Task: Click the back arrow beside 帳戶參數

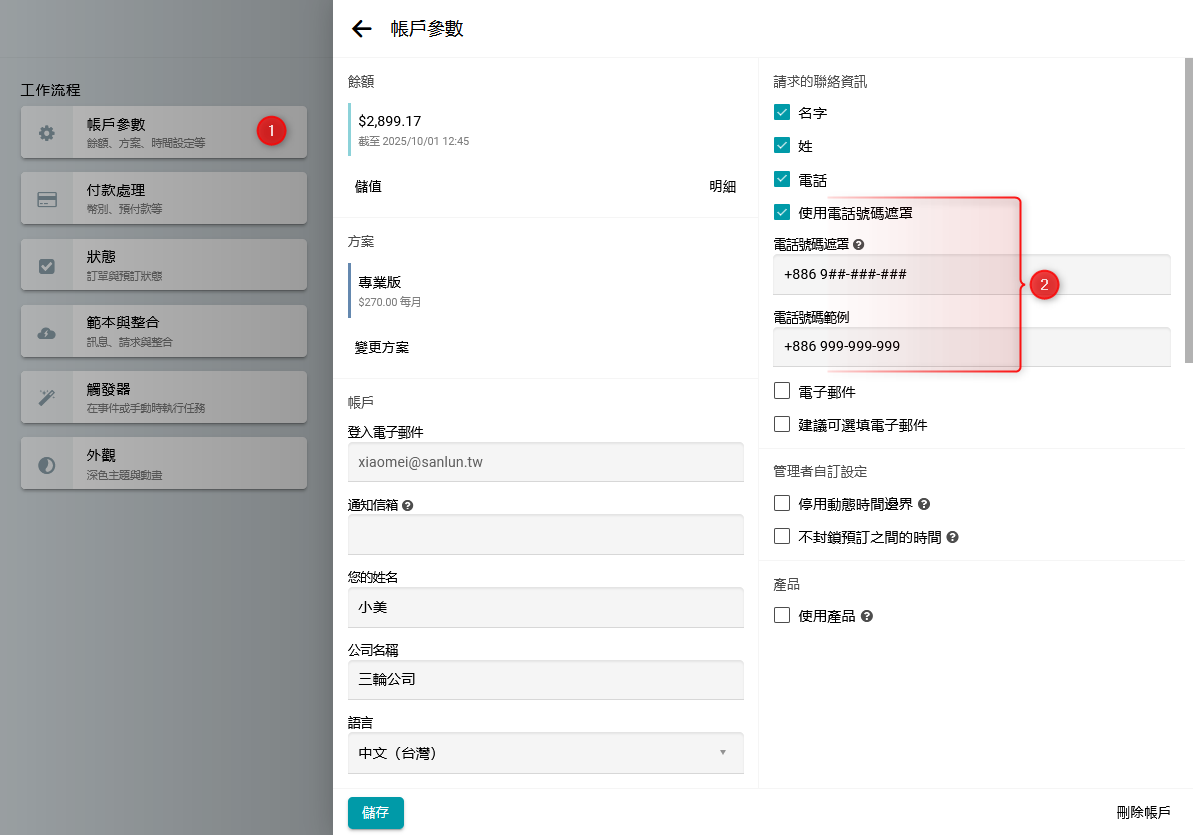Action: coord(362,29)
